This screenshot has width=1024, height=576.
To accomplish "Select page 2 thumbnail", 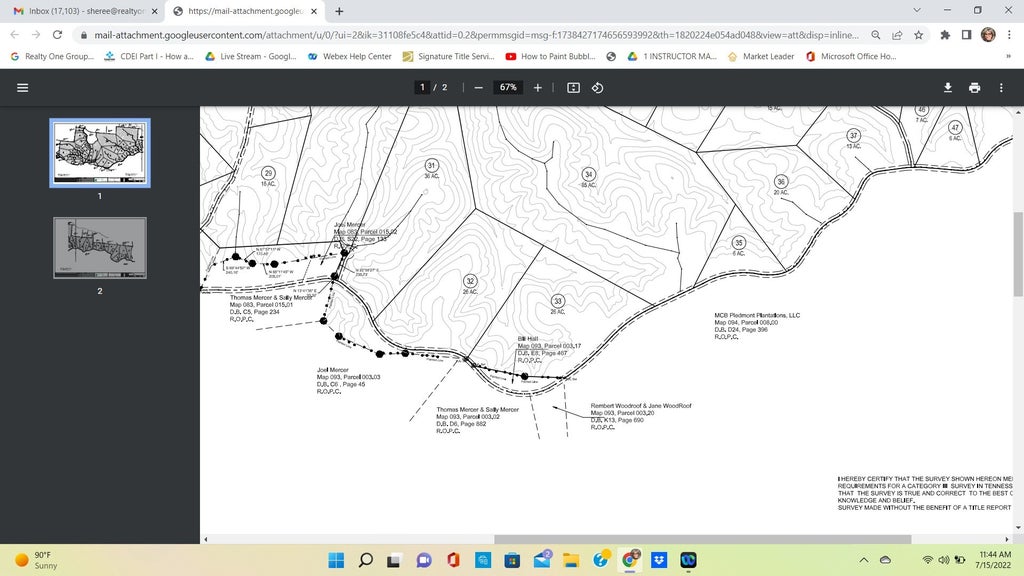I will pyautogui.click(x=100, y=248).
